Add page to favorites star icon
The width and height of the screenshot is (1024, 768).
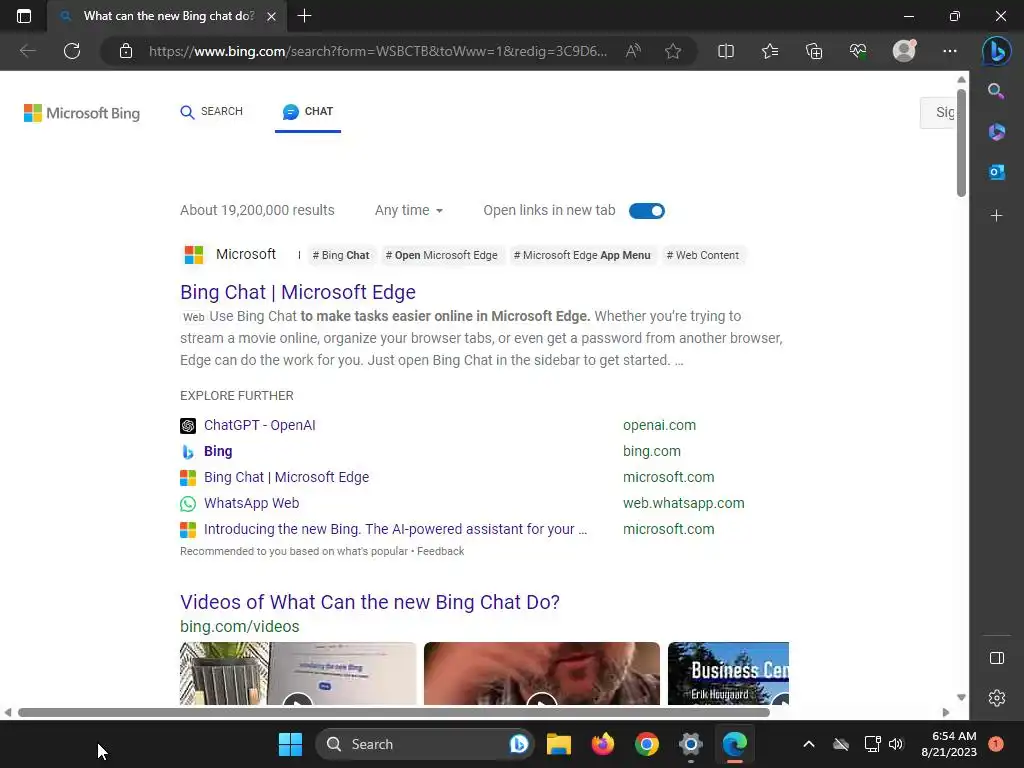tap(673, 51)
